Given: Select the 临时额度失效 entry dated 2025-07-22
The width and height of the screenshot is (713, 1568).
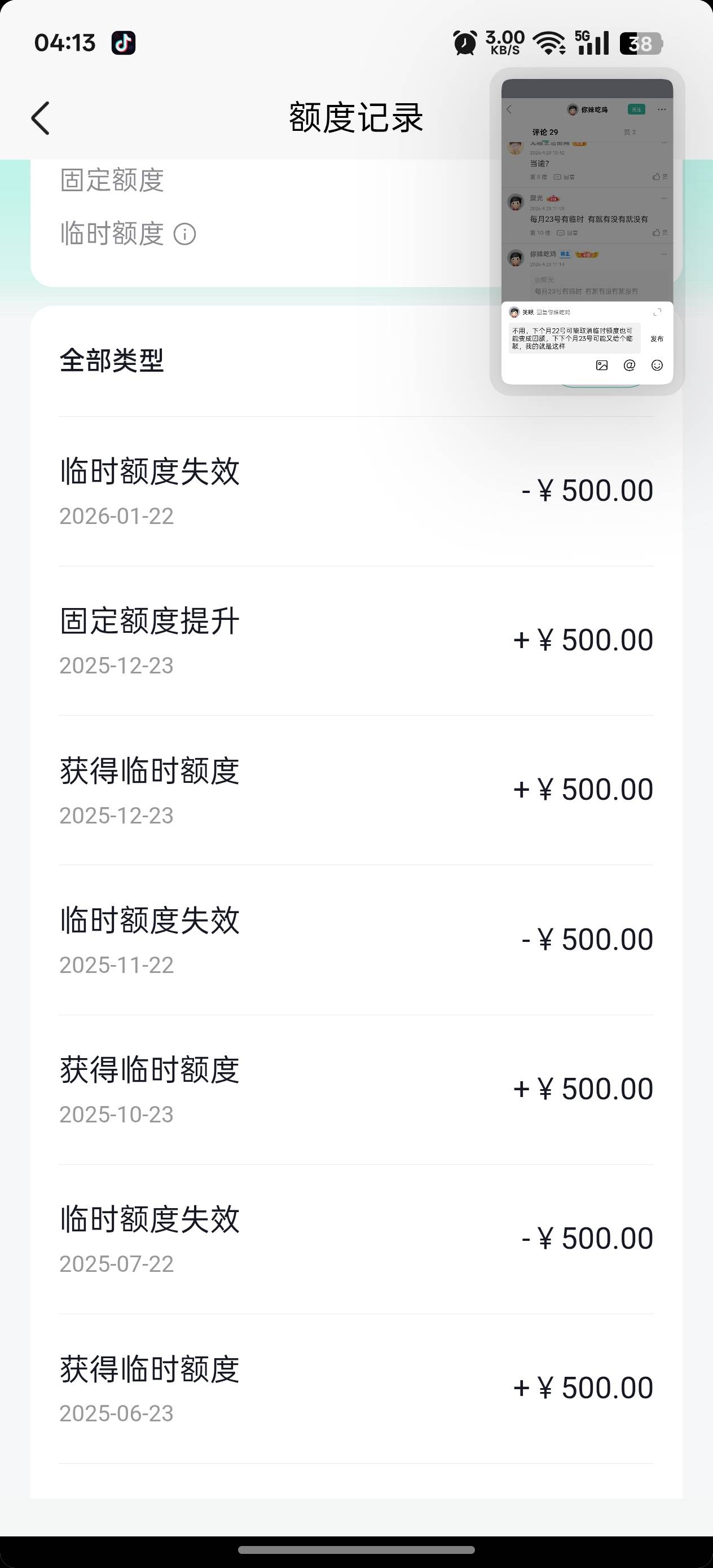Looking at the screenshot, I should point(356,1239).
